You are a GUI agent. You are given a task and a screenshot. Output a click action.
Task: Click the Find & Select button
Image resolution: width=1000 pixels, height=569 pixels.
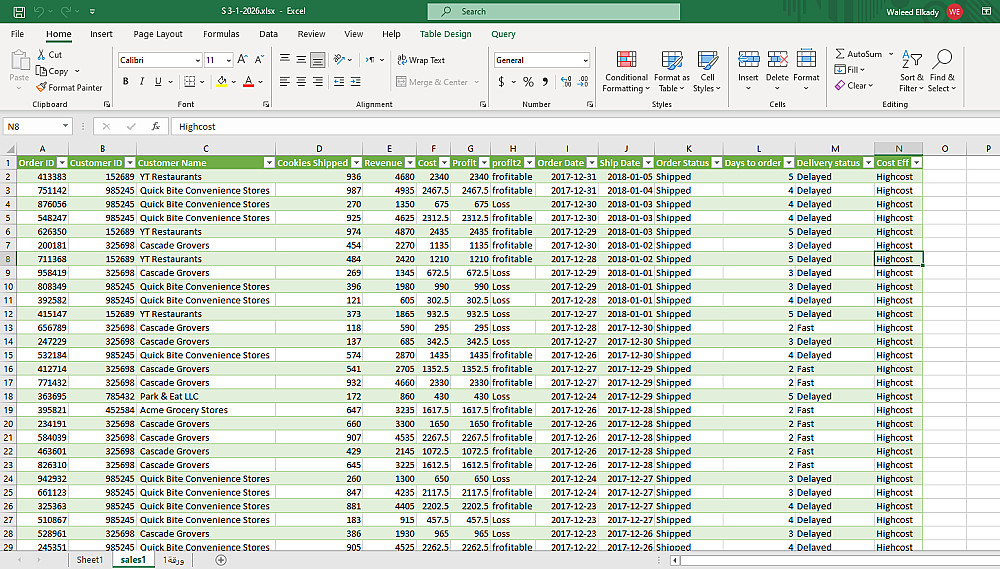click(x=942, y=72)
